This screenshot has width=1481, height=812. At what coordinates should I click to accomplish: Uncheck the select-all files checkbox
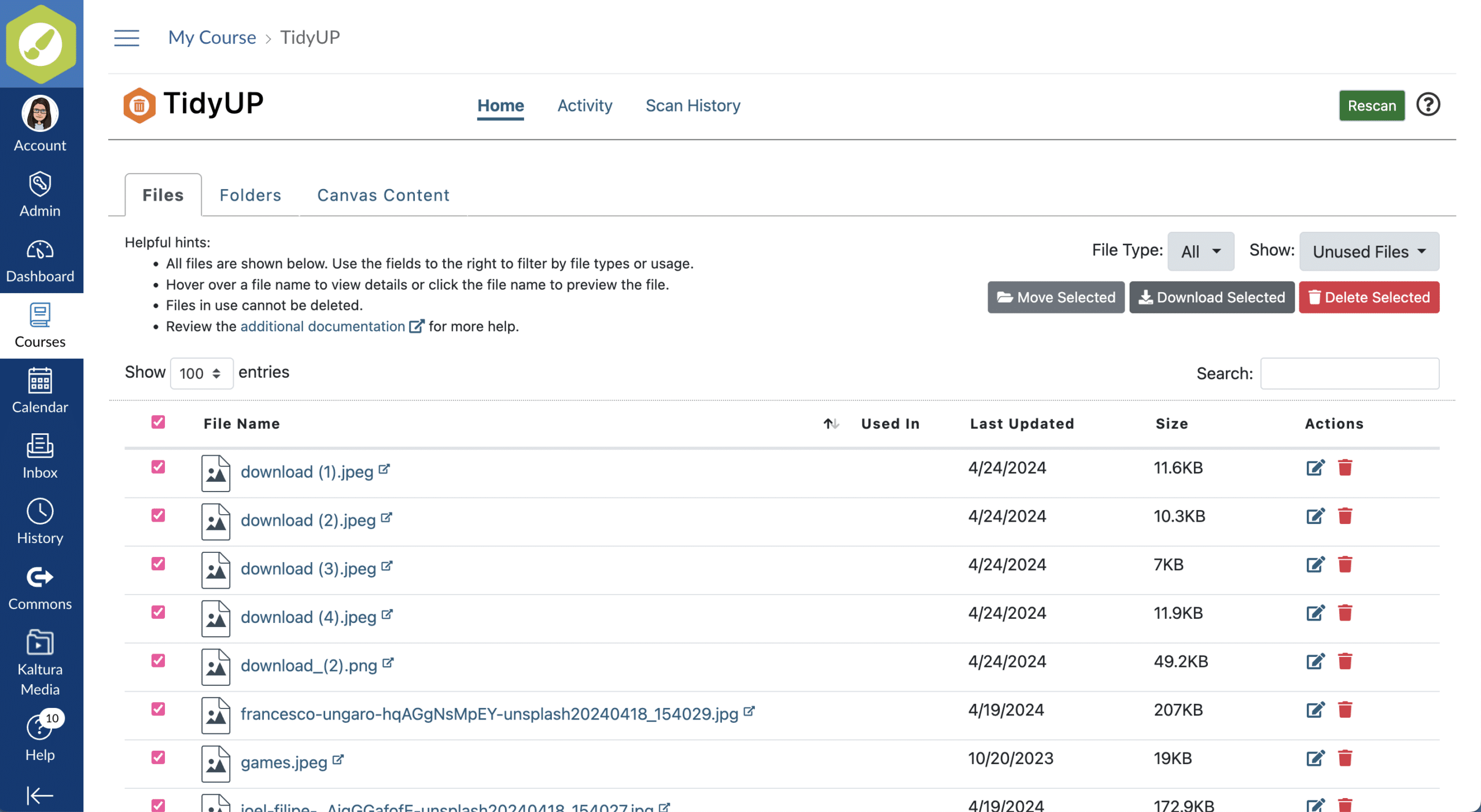tap(158, 422)
